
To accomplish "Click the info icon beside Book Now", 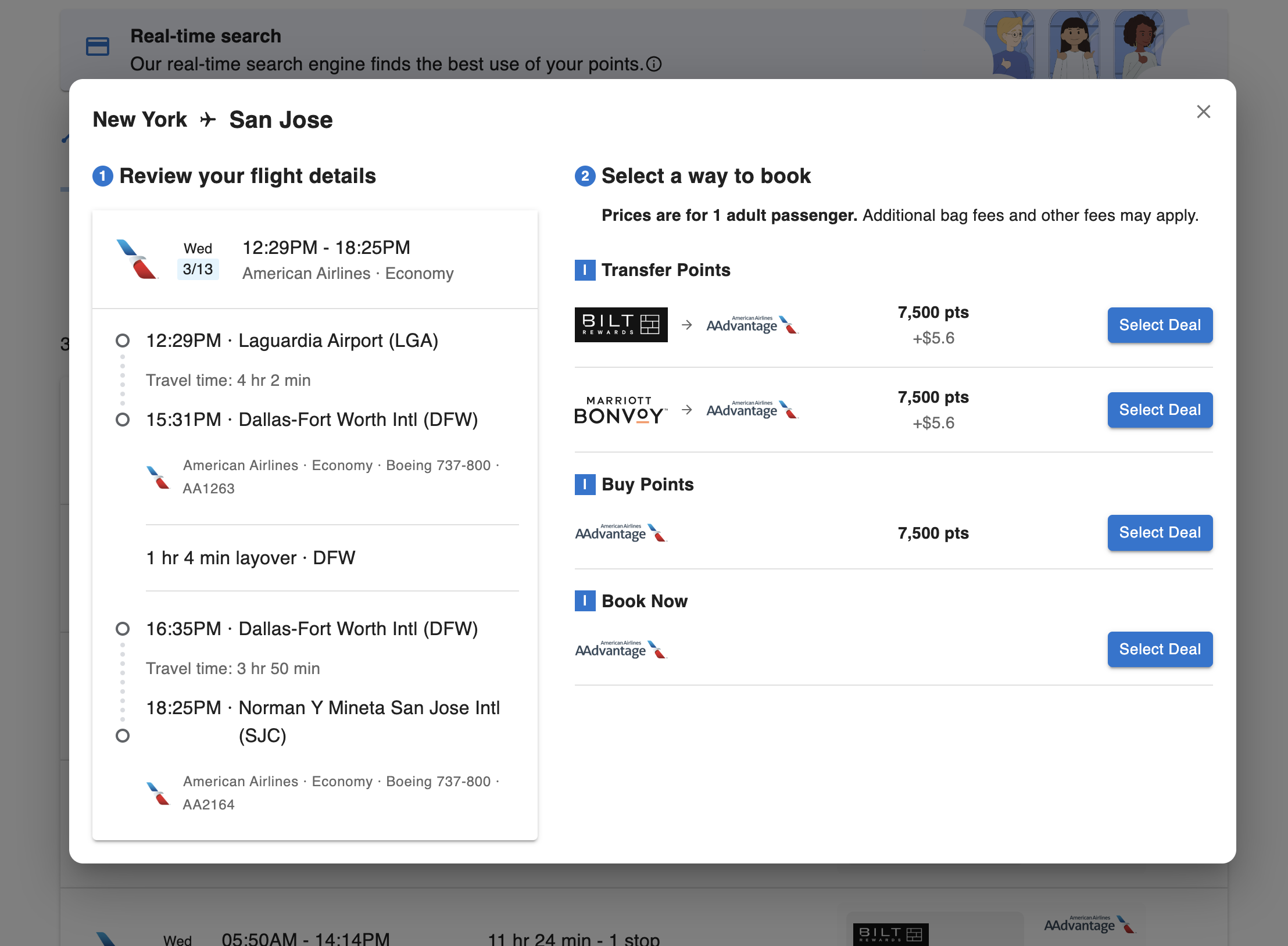I will tap(585, 601).
